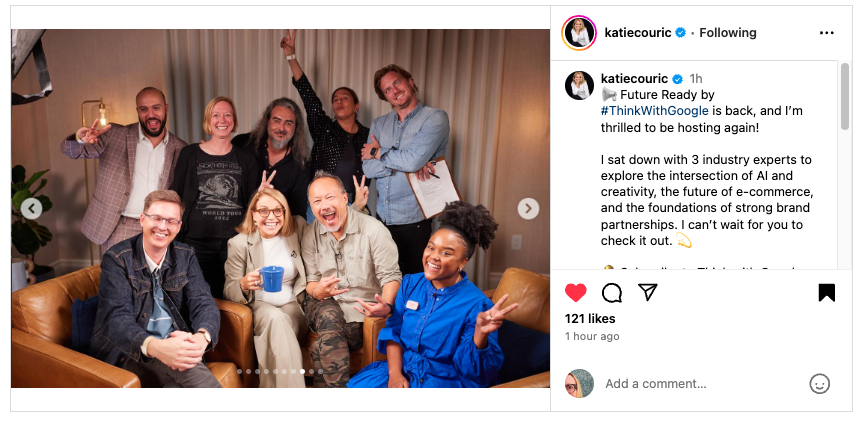View the 121 likes list
The width and height of the screenshot is (863, 424).
click(x=590, y=319)
